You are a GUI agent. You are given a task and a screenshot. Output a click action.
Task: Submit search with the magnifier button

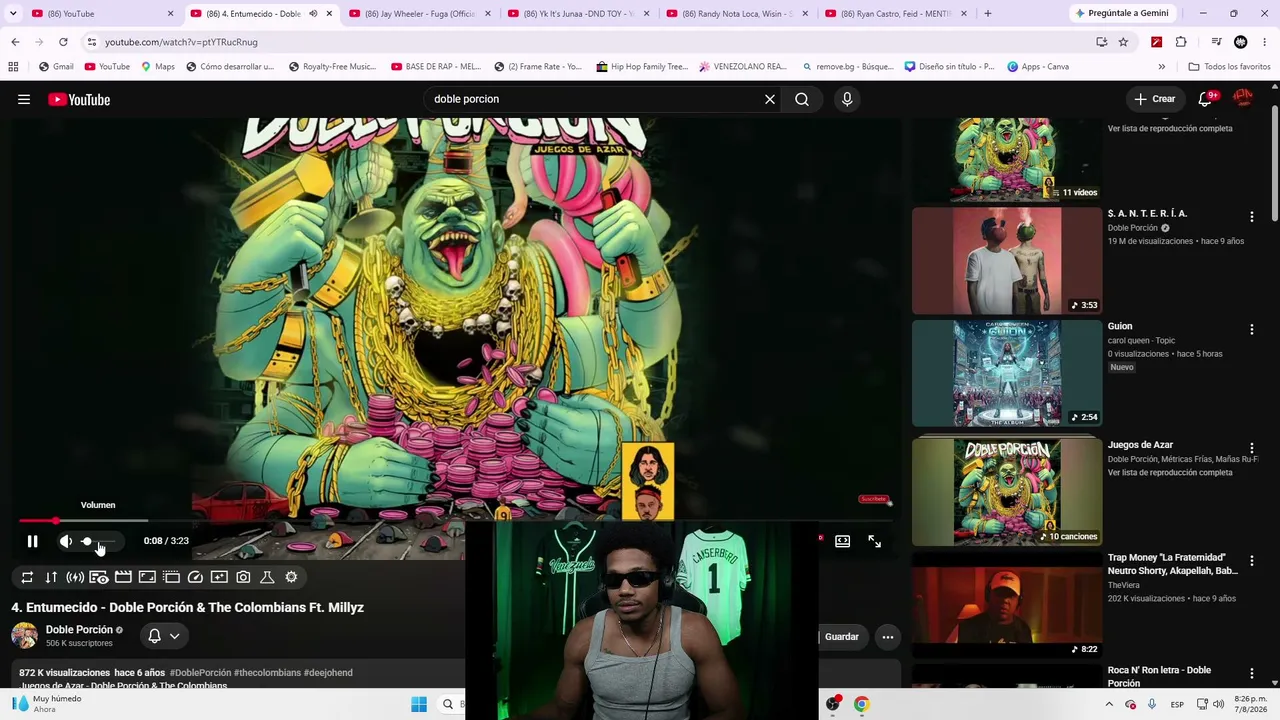click(x=802, y=99)
